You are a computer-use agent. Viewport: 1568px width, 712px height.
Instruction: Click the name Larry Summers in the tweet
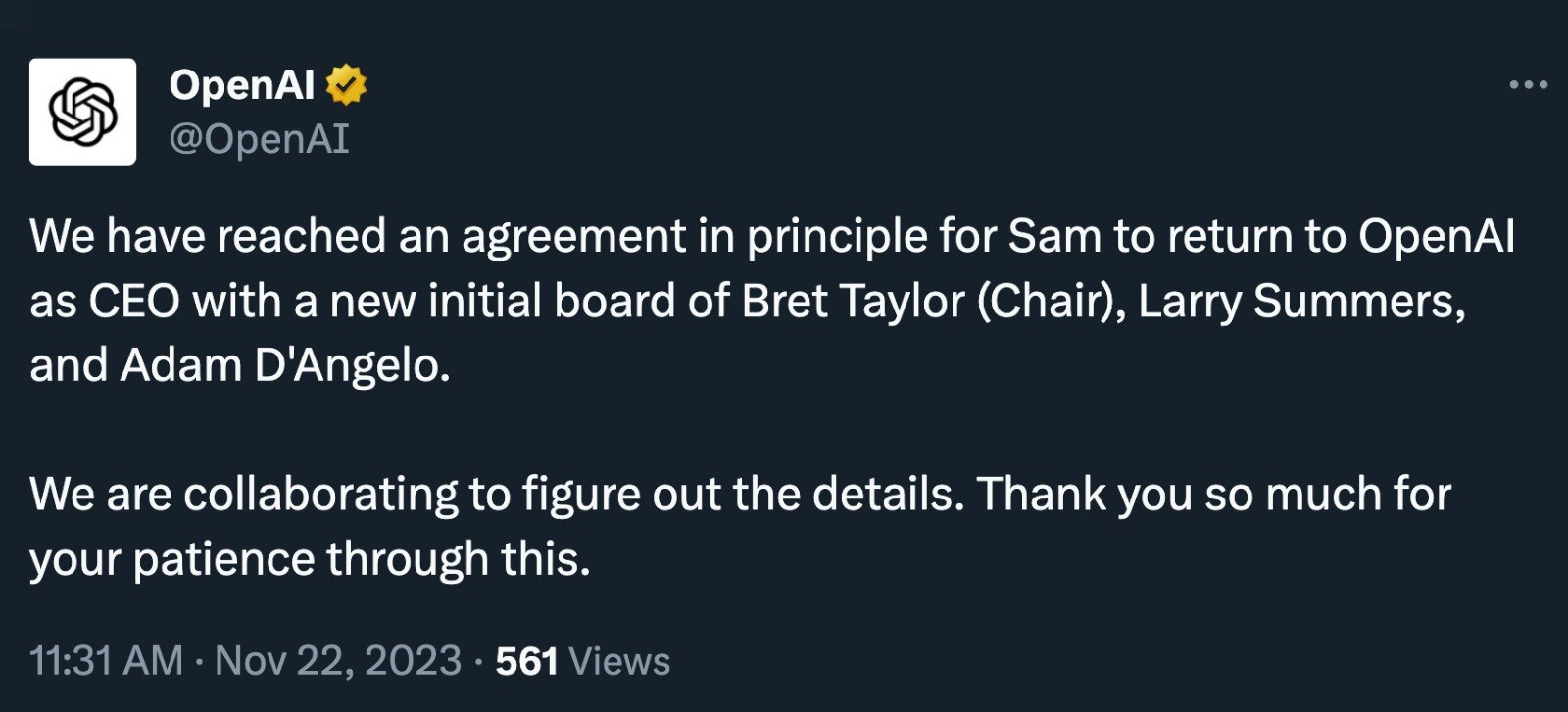[x=1301, y=302]
